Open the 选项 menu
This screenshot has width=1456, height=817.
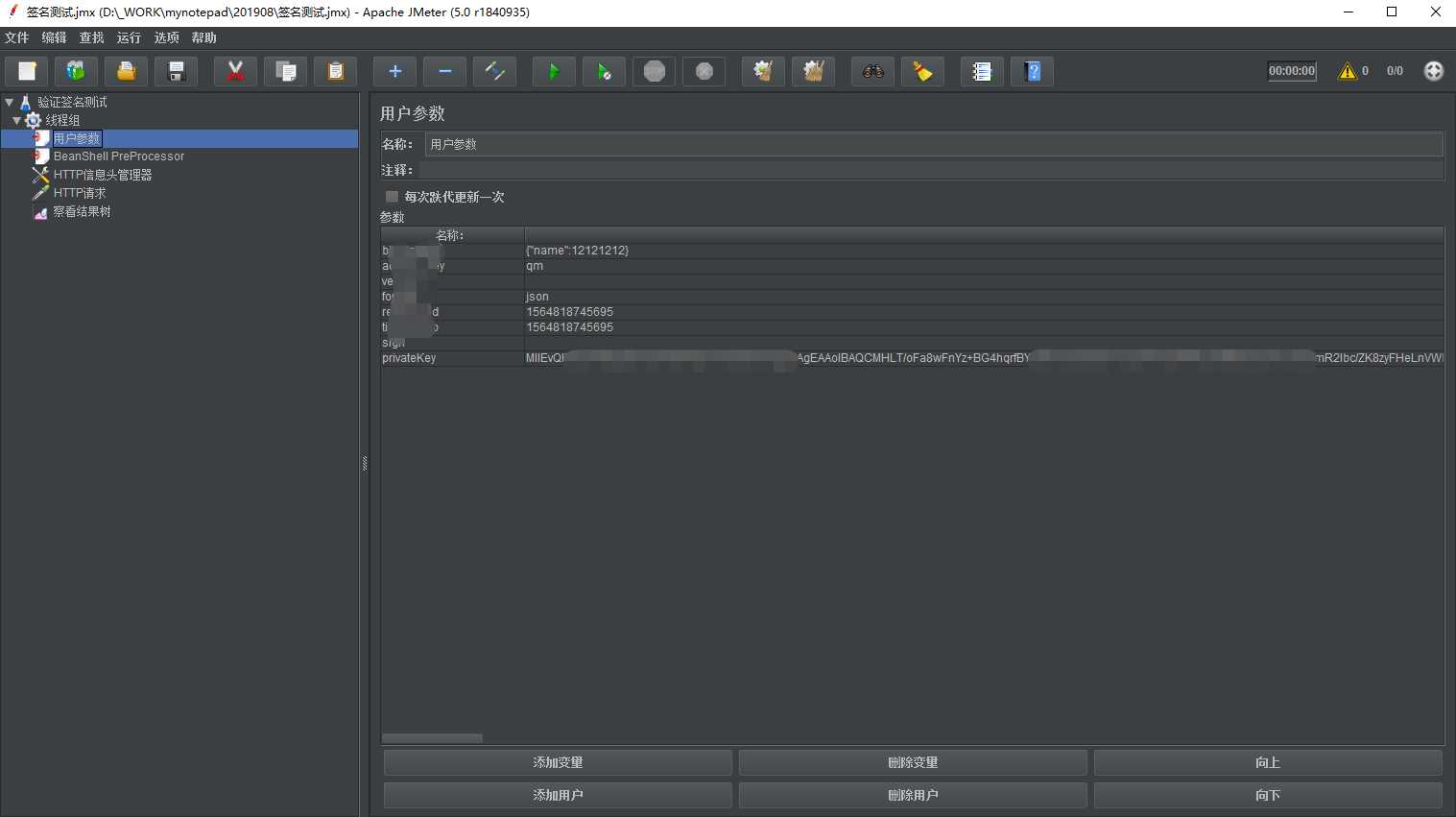pyautogui.click(x=167, y=37)
